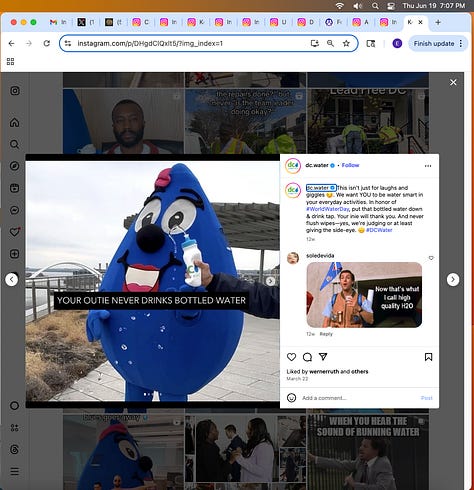Click the Instagram logo icon in the sidebar
The height and width of the screenshot is (490, 474).
coord(15,91)
